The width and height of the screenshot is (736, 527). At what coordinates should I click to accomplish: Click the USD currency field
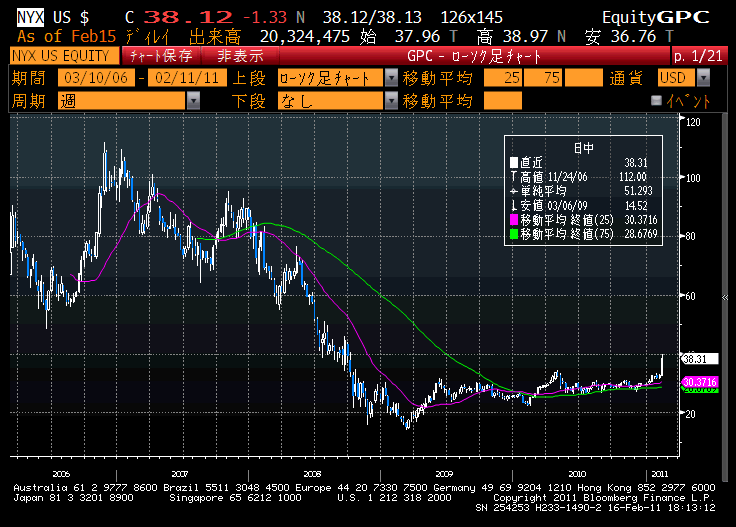point(677,77)
